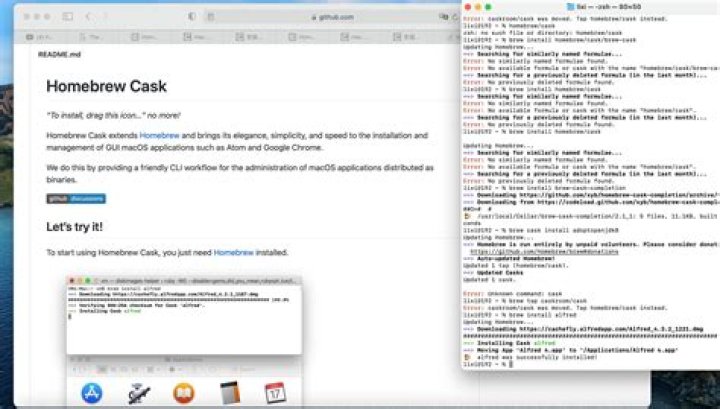Click the translate icon in address bar

(444, 17)
